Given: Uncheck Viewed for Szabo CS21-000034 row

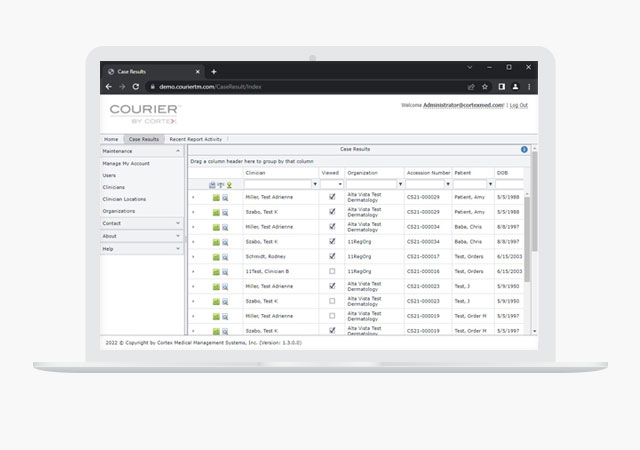Looking at the screenshot, I should point(332,241).
